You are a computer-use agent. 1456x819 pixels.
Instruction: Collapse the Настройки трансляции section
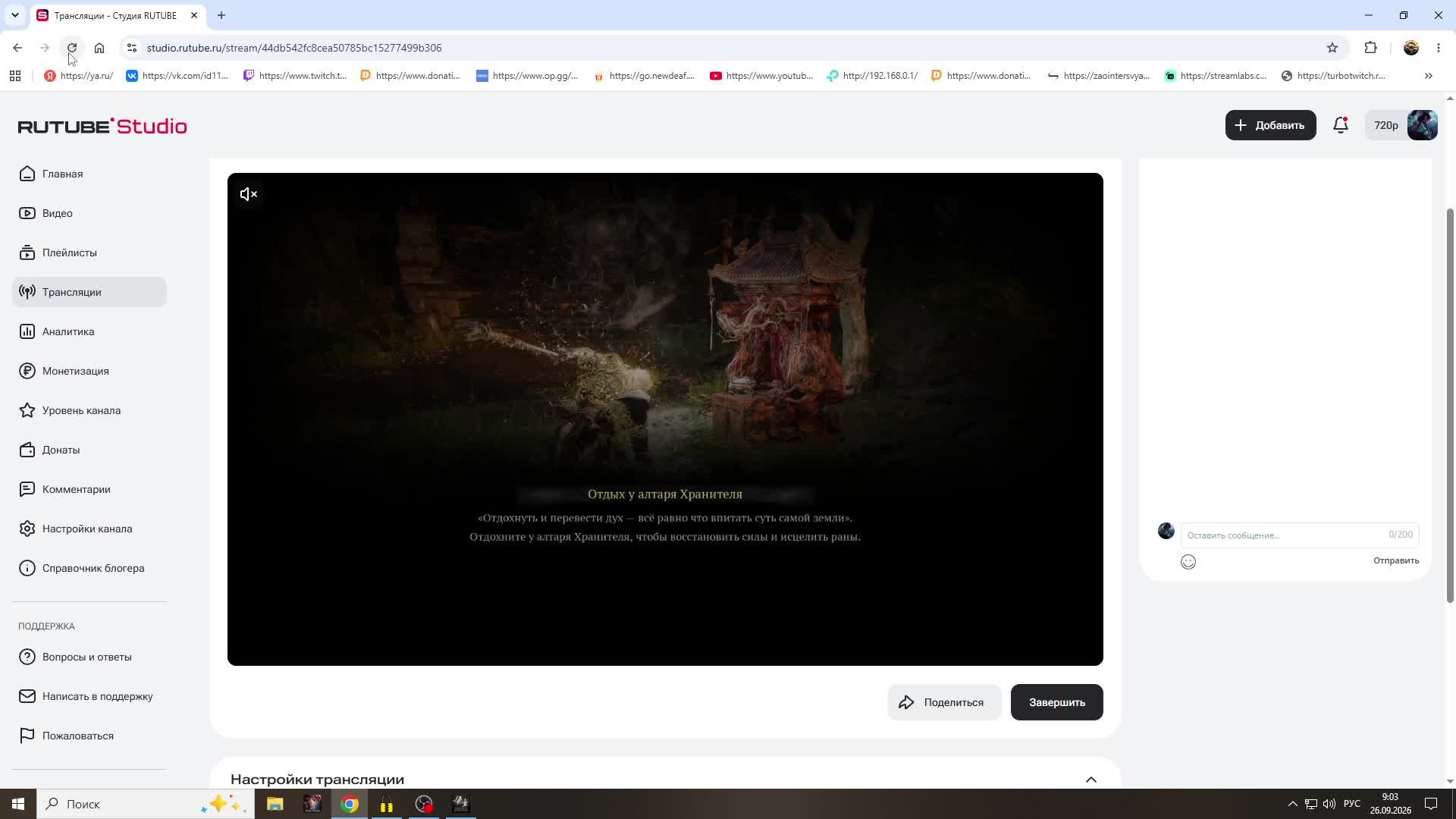point(1090,780)
